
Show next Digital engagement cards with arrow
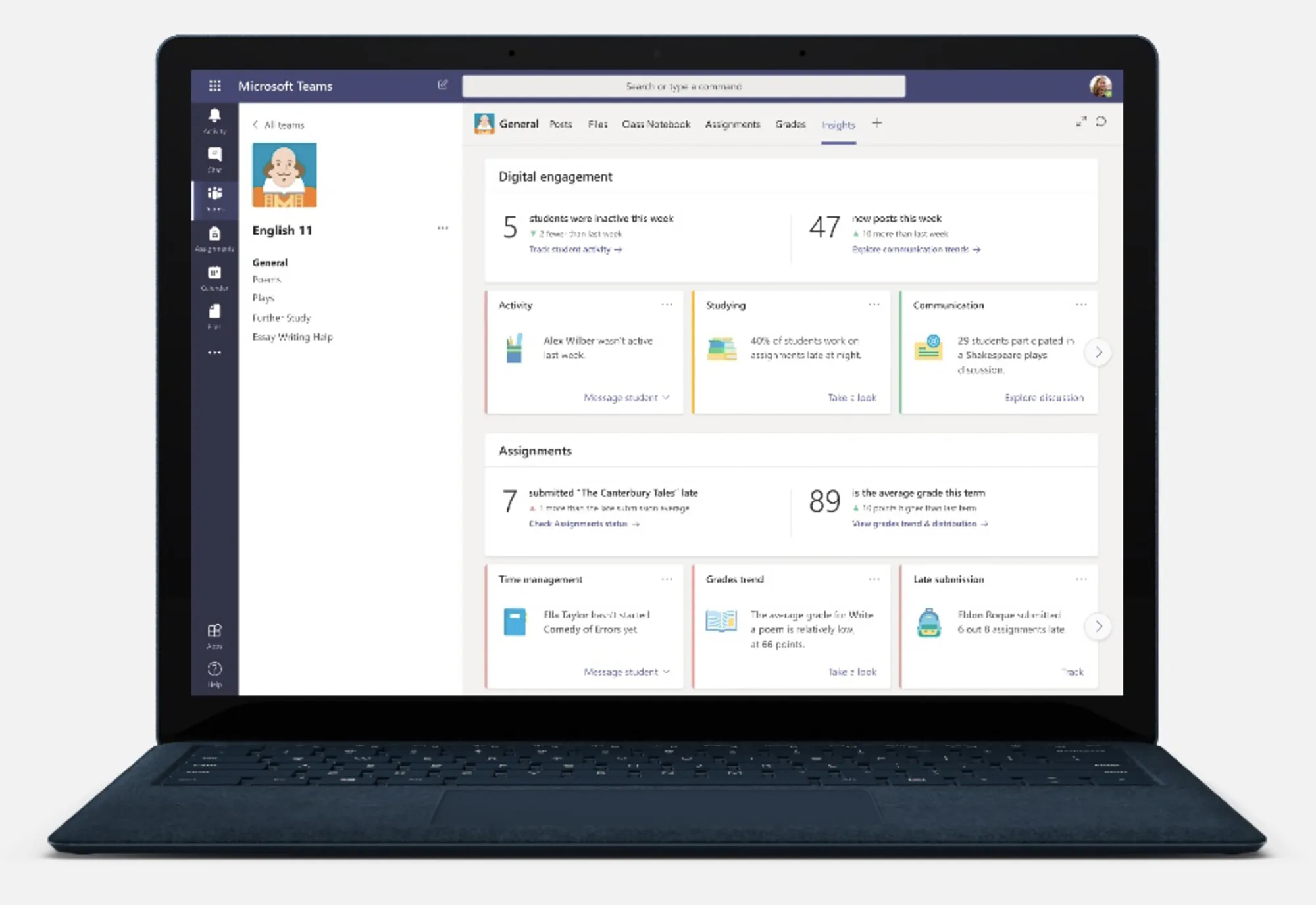point(1098,353)
